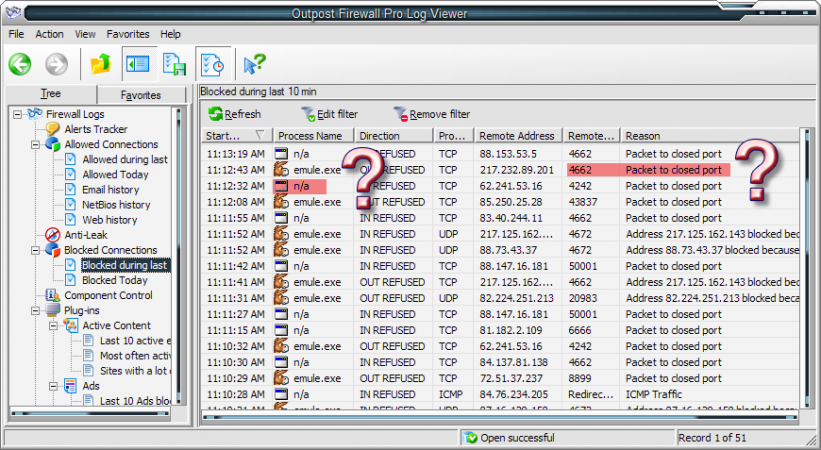This screenshot has height=450, width=821.
Task: Select NetBios history tree item
Action: (116, 205)
